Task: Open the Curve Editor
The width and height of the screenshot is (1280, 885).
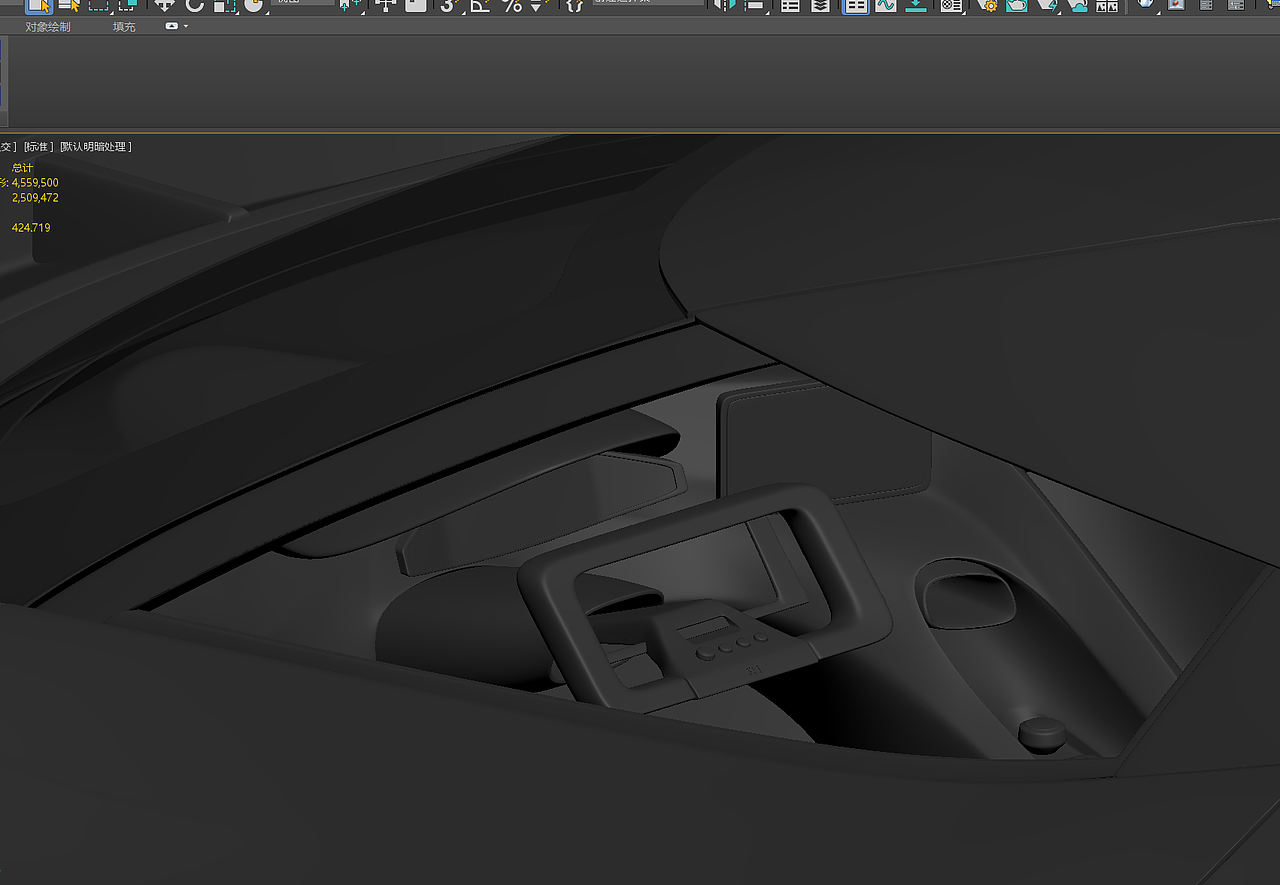Action: pos(885,4)
